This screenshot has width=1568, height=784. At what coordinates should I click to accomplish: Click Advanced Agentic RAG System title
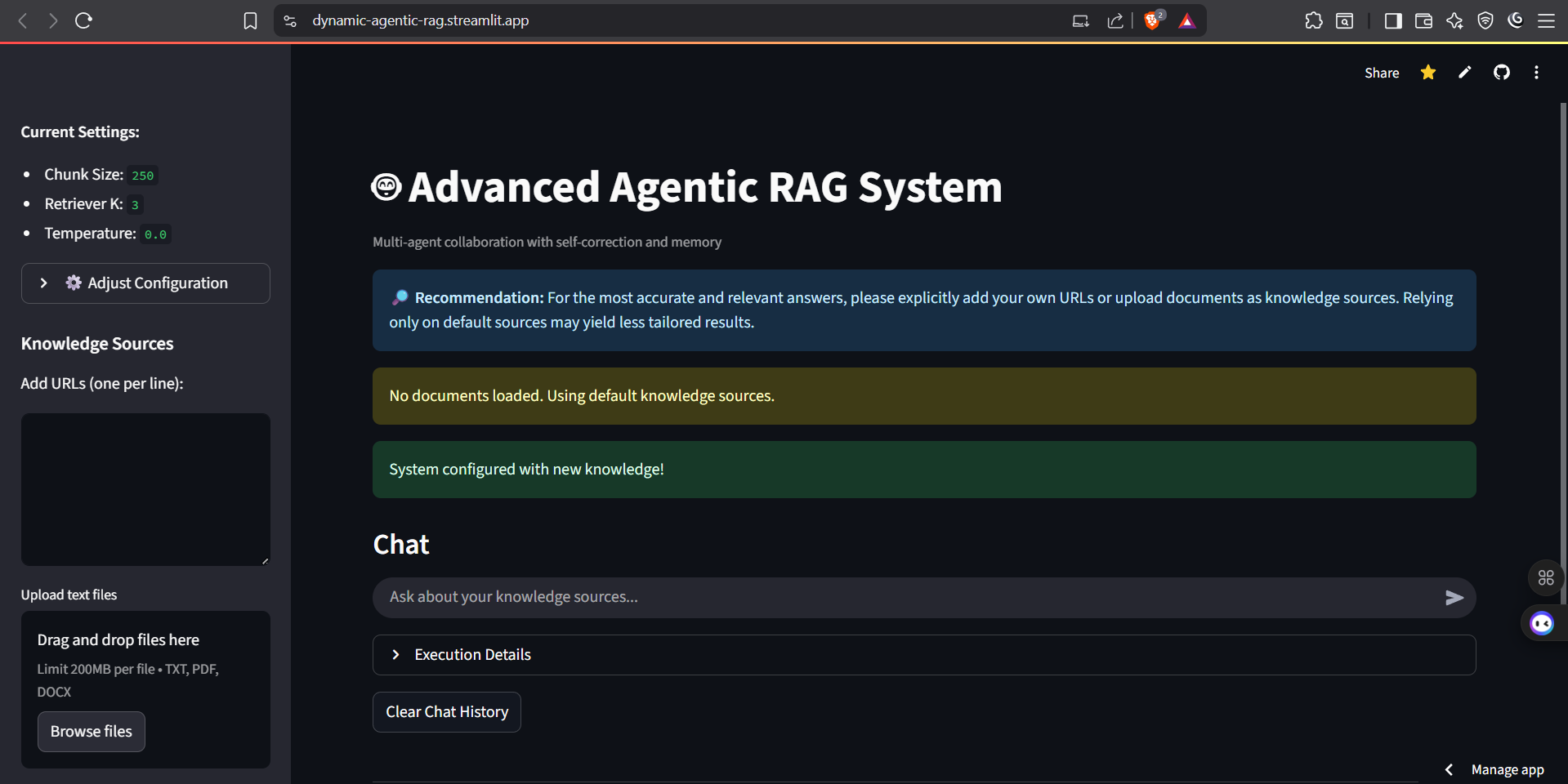[x=705, y=187]
